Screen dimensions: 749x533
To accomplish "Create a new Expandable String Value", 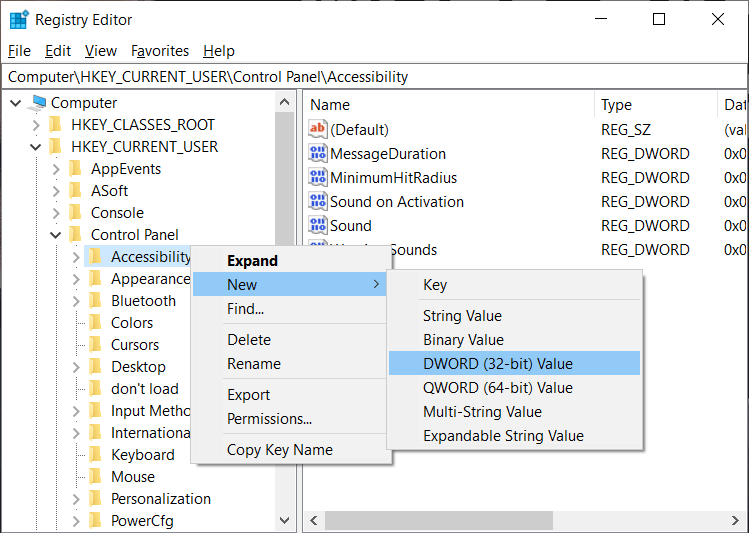I will (514, 436).
